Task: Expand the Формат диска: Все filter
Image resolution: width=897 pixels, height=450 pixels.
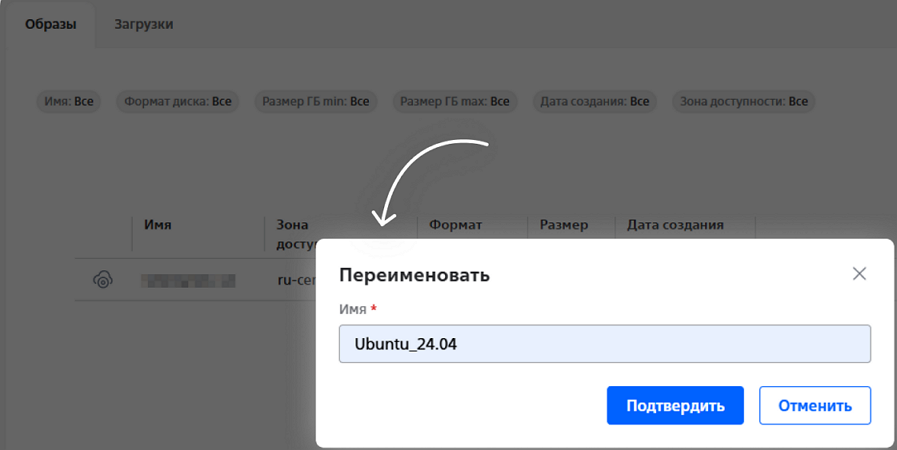Action: 177,102
